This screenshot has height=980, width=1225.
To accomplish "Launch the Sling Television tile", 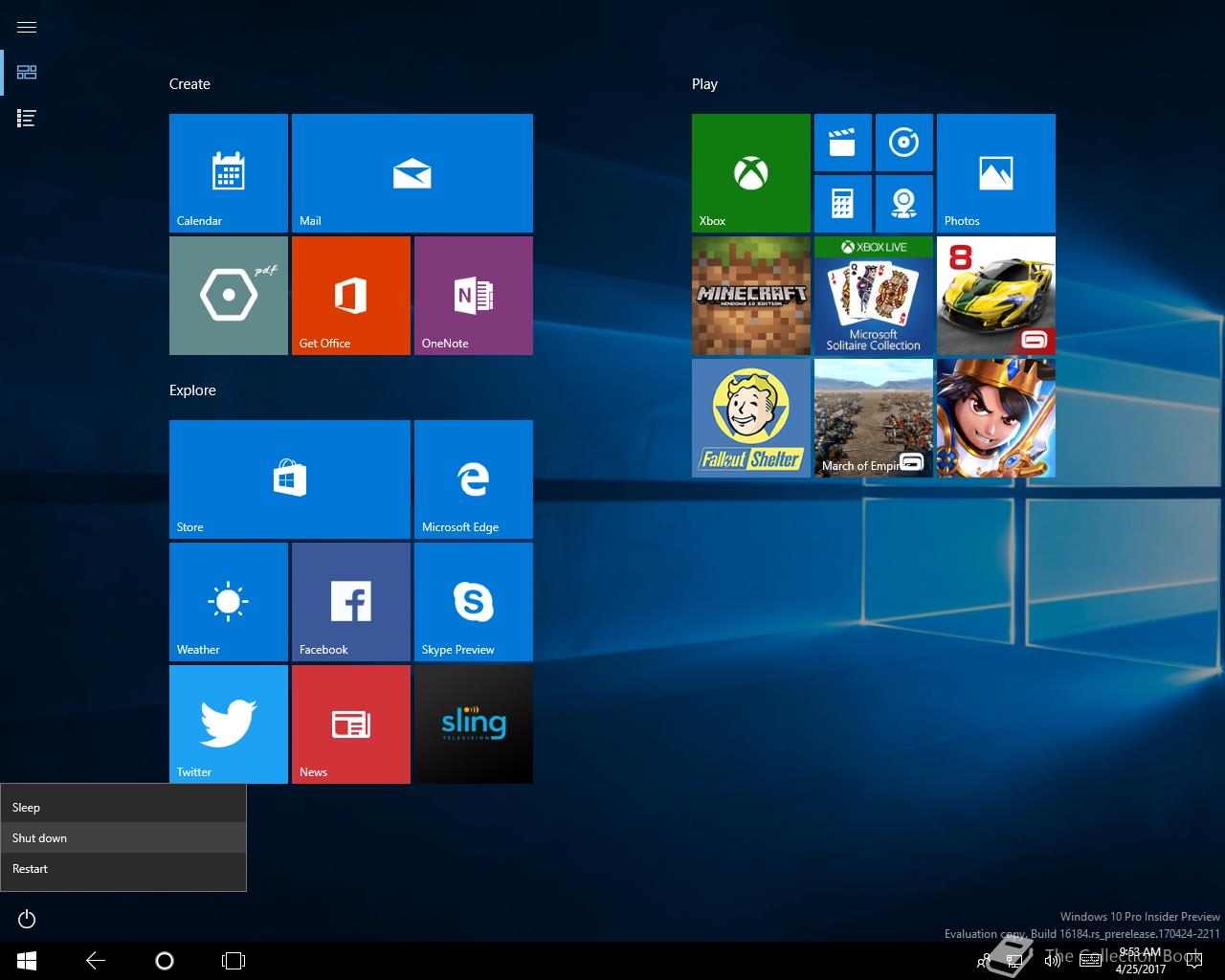I will pyautogui.click(x=474, y=724).
